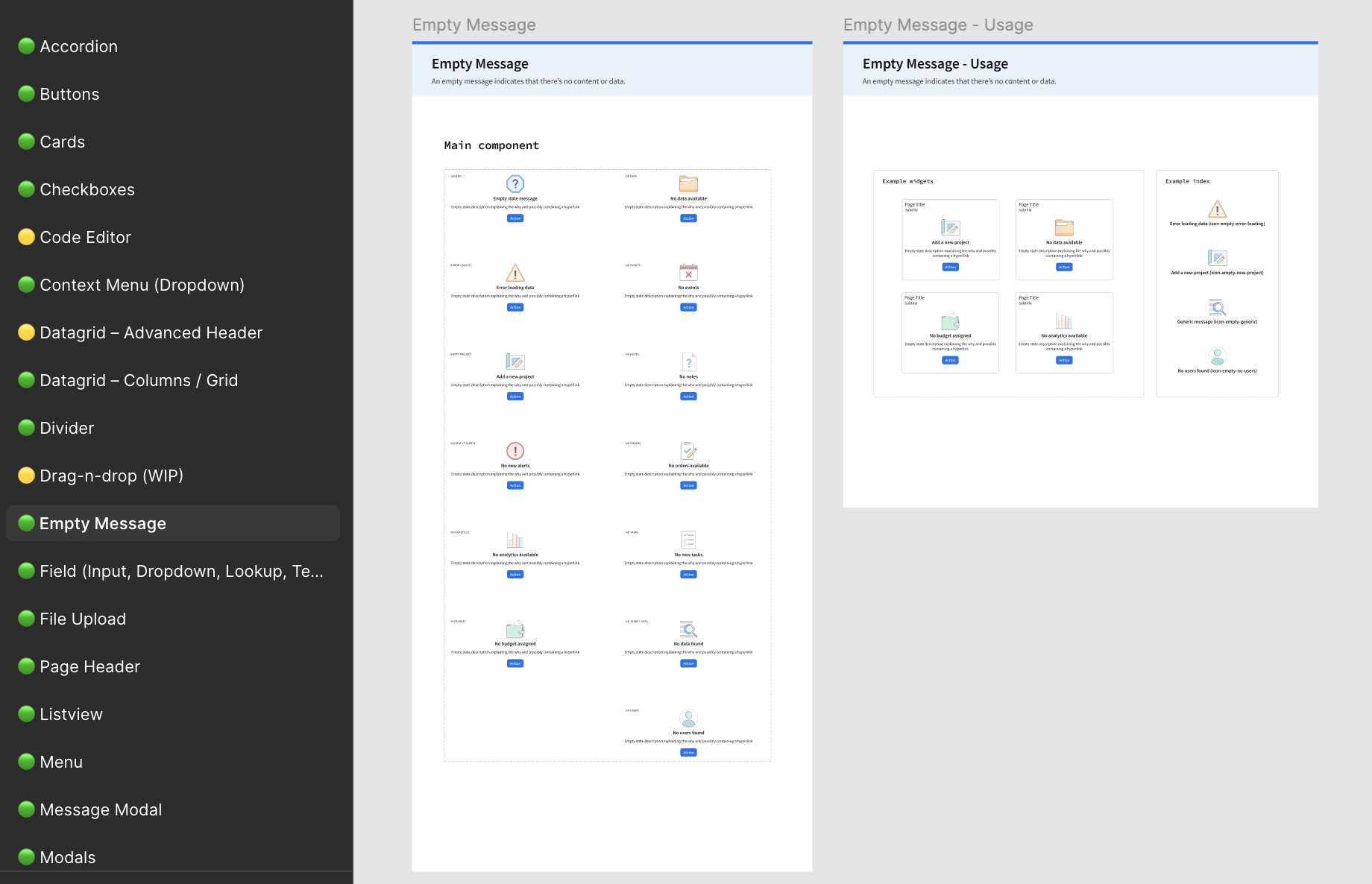This screenshot has height=884, width=1372.
Task: Switch to the Cards page
Action: click(173, 142)
